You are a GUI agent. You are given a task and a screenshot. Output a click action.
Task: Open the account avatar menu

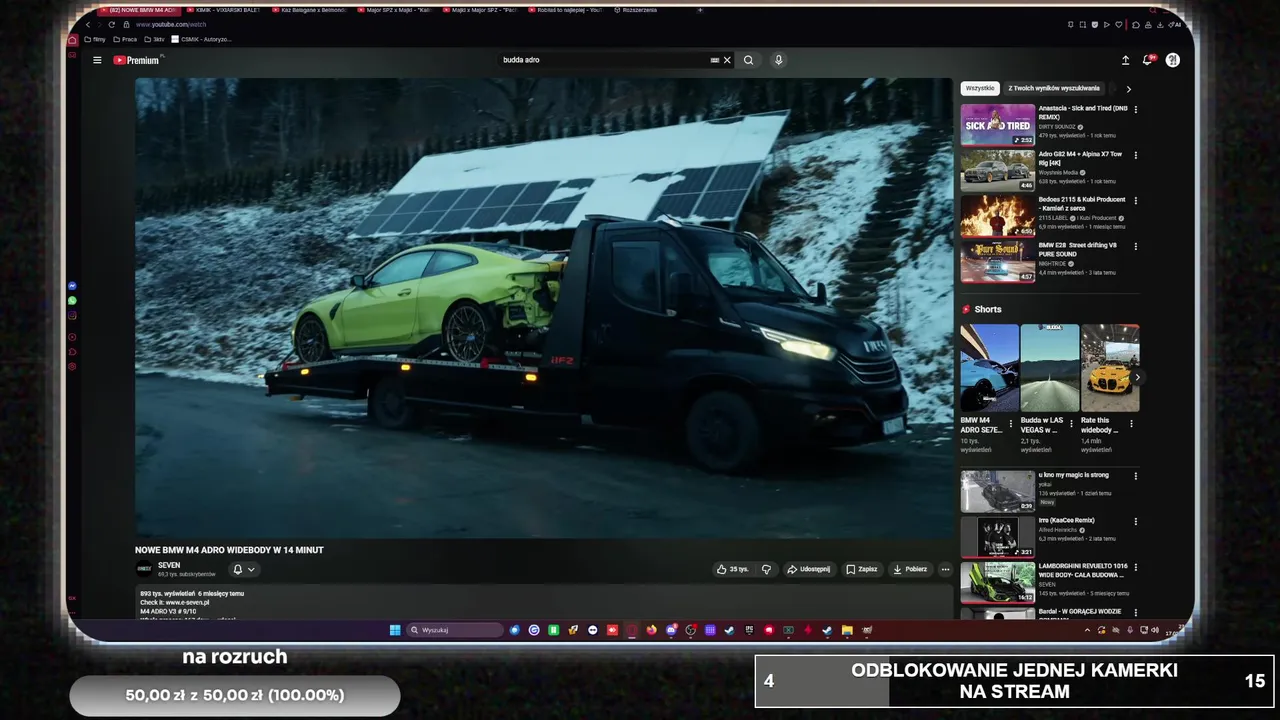point(1173,60)
